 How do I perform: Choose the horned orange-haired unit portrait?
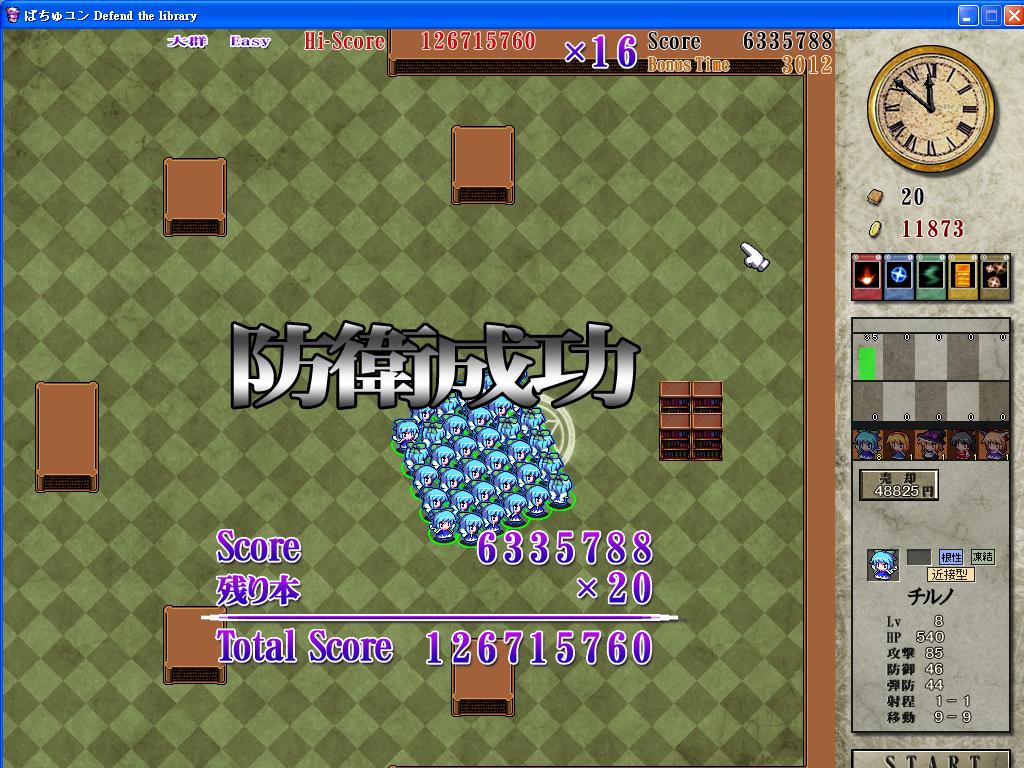[994, 445]
